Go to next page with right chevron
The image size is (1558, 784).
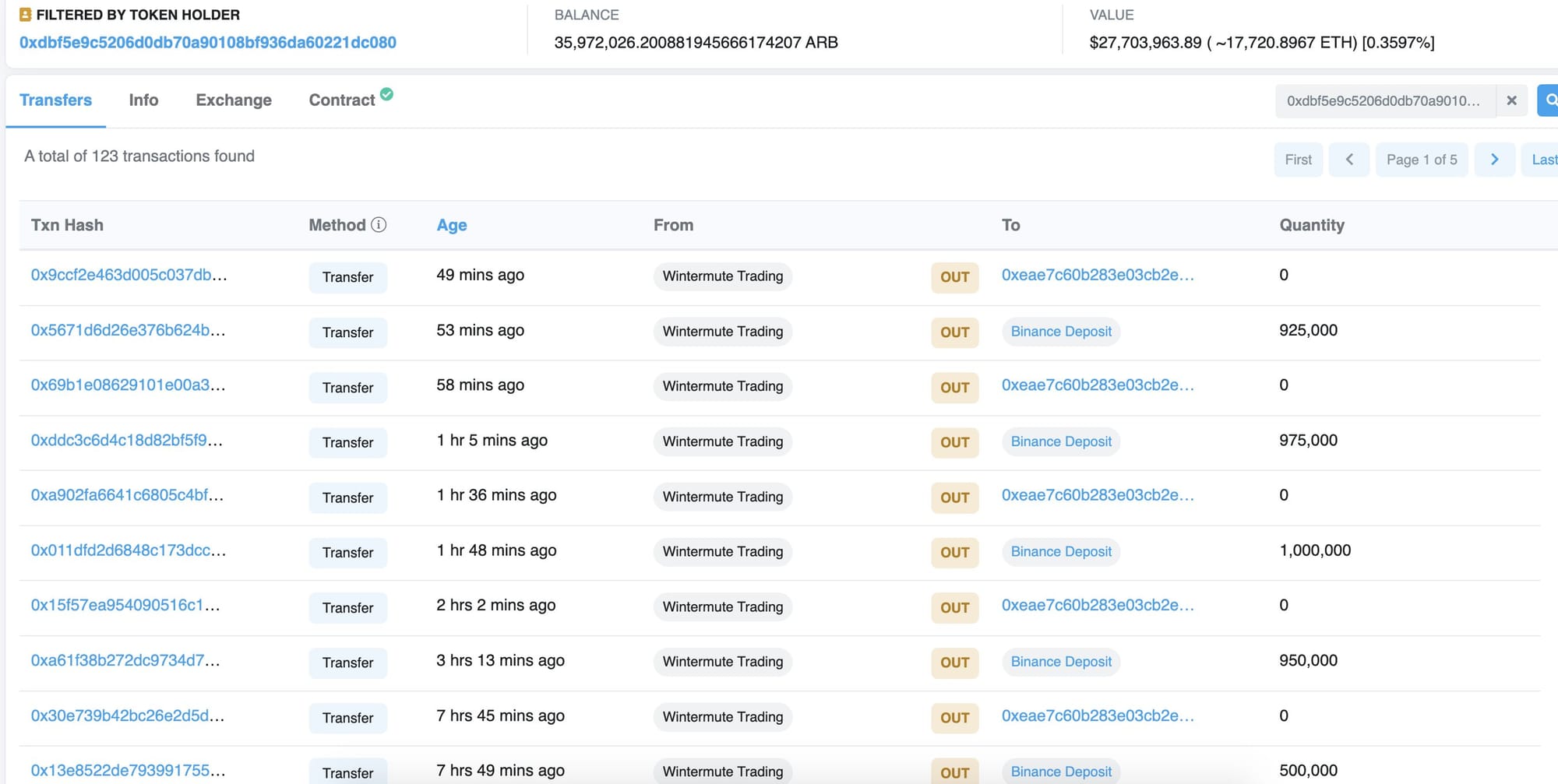pyautogui.click(x=1494, y=160)
